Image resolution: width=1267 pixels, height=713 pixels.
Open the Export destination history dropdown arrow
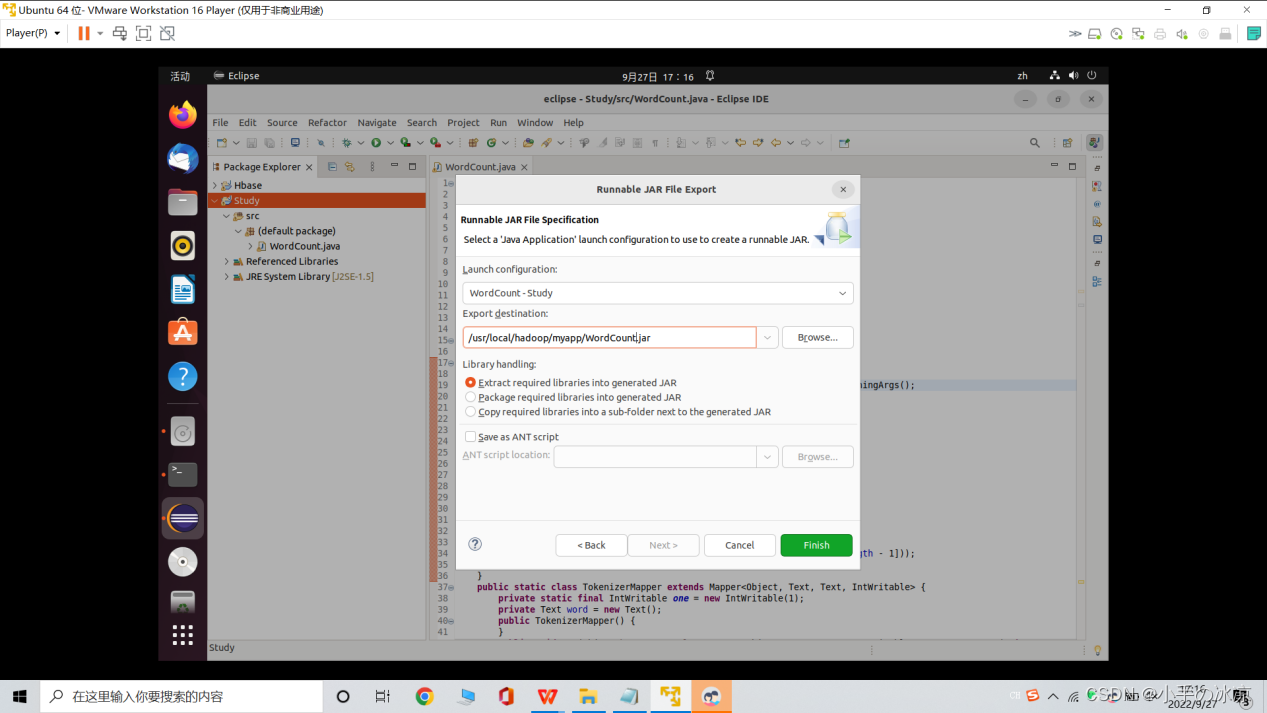[x=767, y=338]
